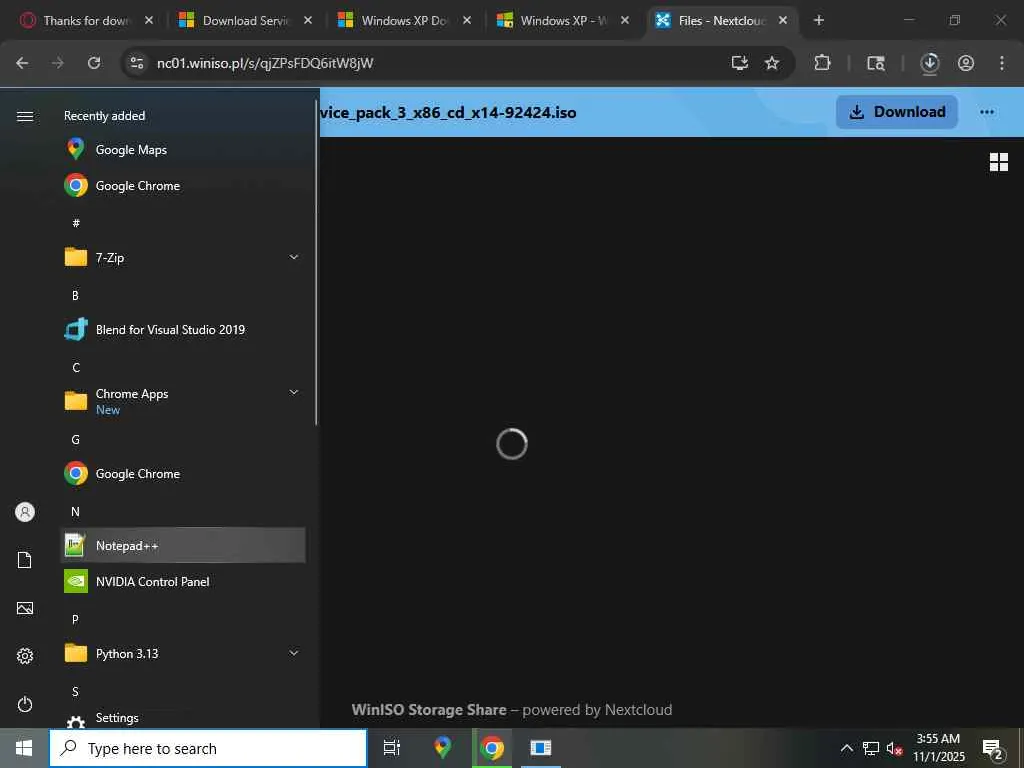Select the Files - Nextcloud tab
1024x768 pixels.
pos(722,20)
